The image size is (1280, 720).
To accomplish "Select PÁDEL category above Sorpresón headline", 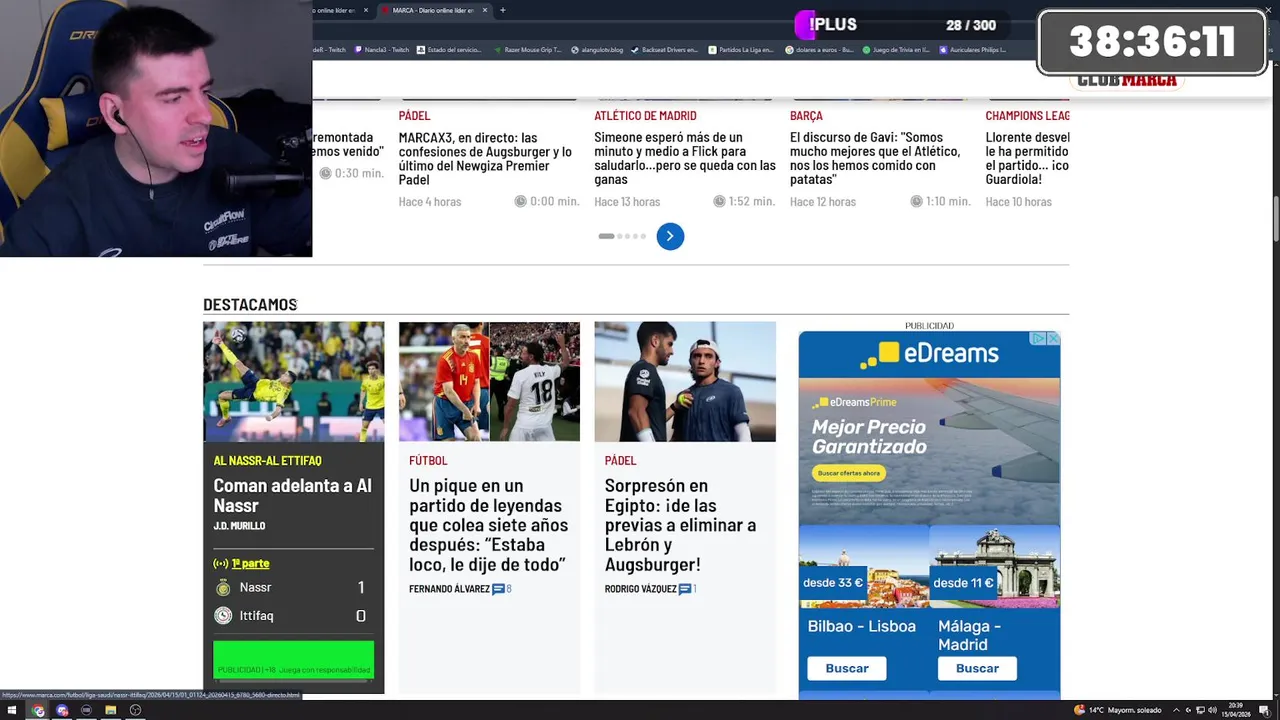I will [x=620, y=461].
